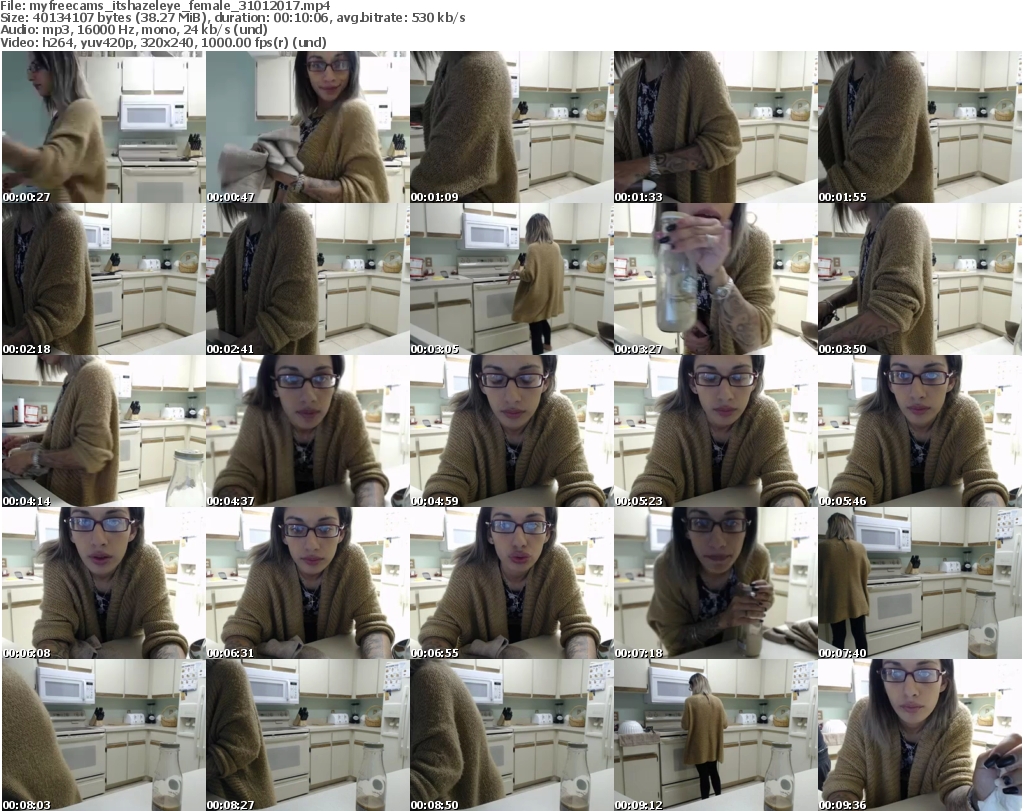This screenshot has width=1024, height=811.
Task: Click the thumbnail stamped 00:06:08
Action: coord(104,583)
